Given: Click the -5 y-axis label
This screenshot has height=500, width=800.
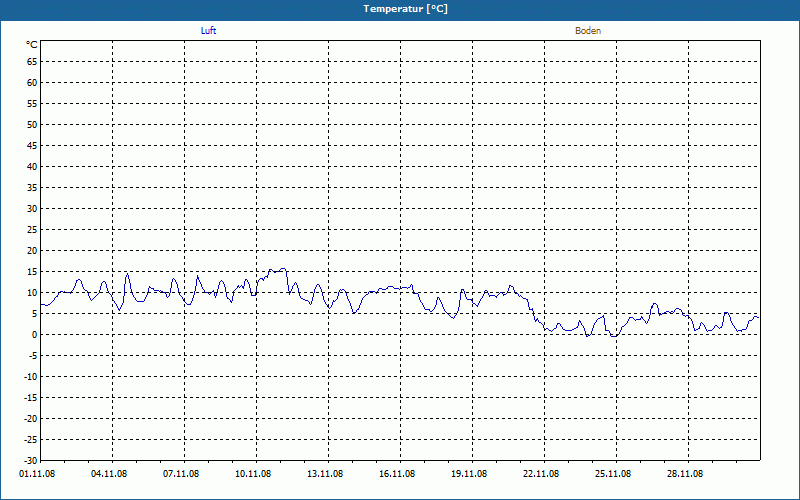Looking at the screenshot, I should 32,356.
